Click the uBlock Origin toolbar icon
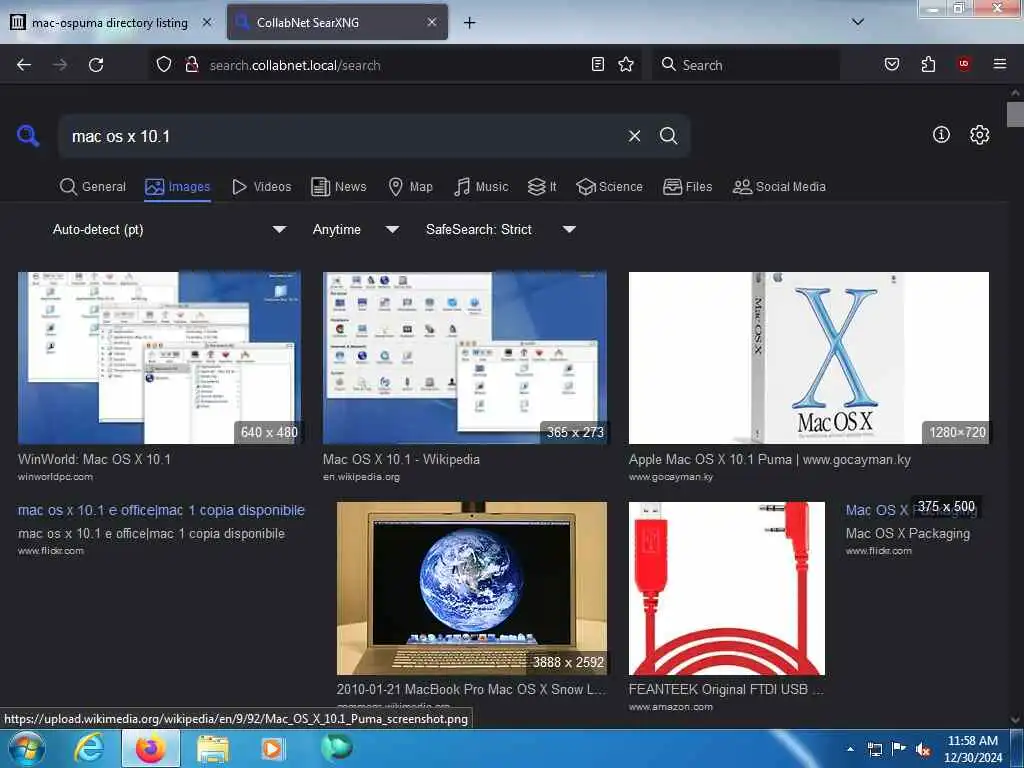This screenshot has width=1024, height=768. pyautogui.click(x=964, y=64)
